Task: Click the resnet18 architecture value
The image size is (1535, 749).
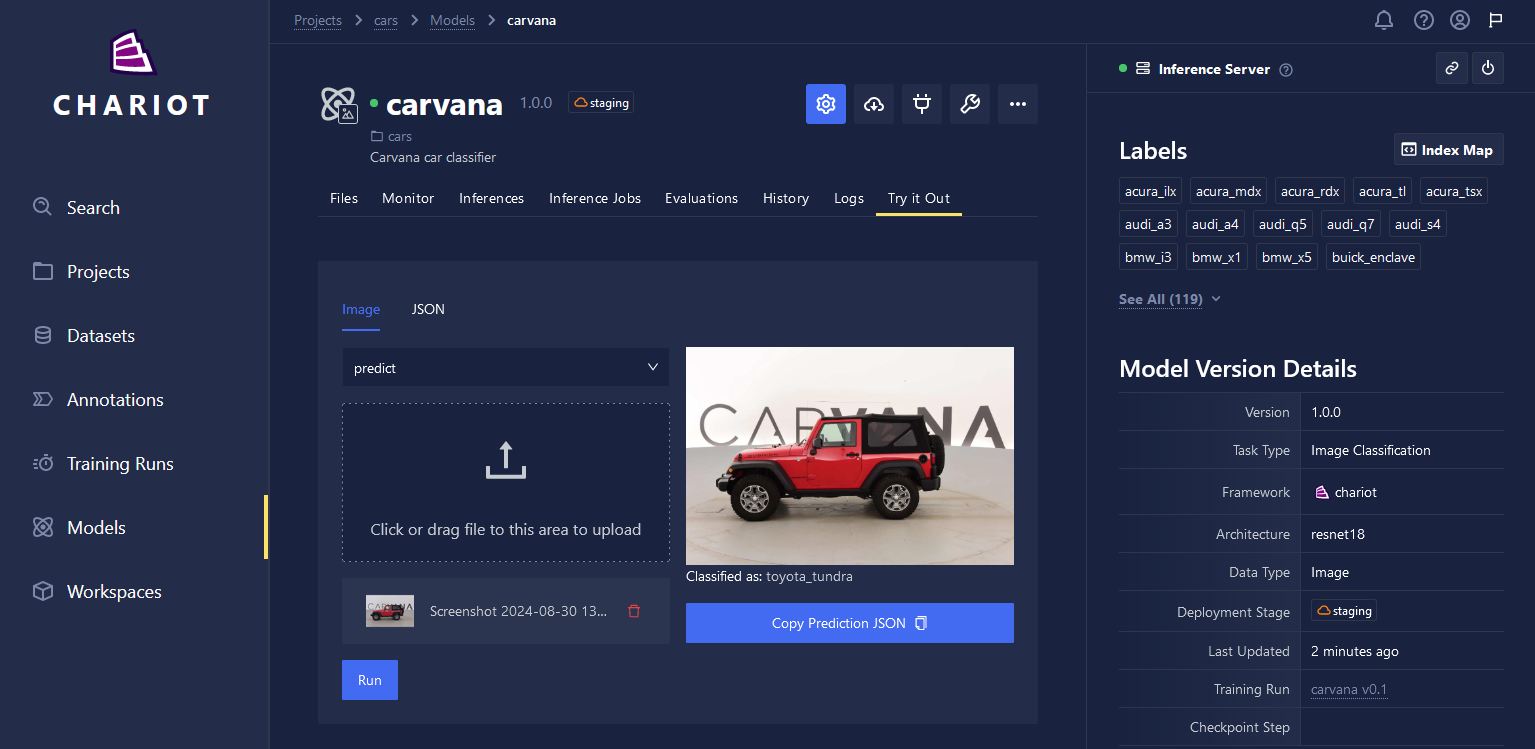Action: click(x=1338, y=534)
